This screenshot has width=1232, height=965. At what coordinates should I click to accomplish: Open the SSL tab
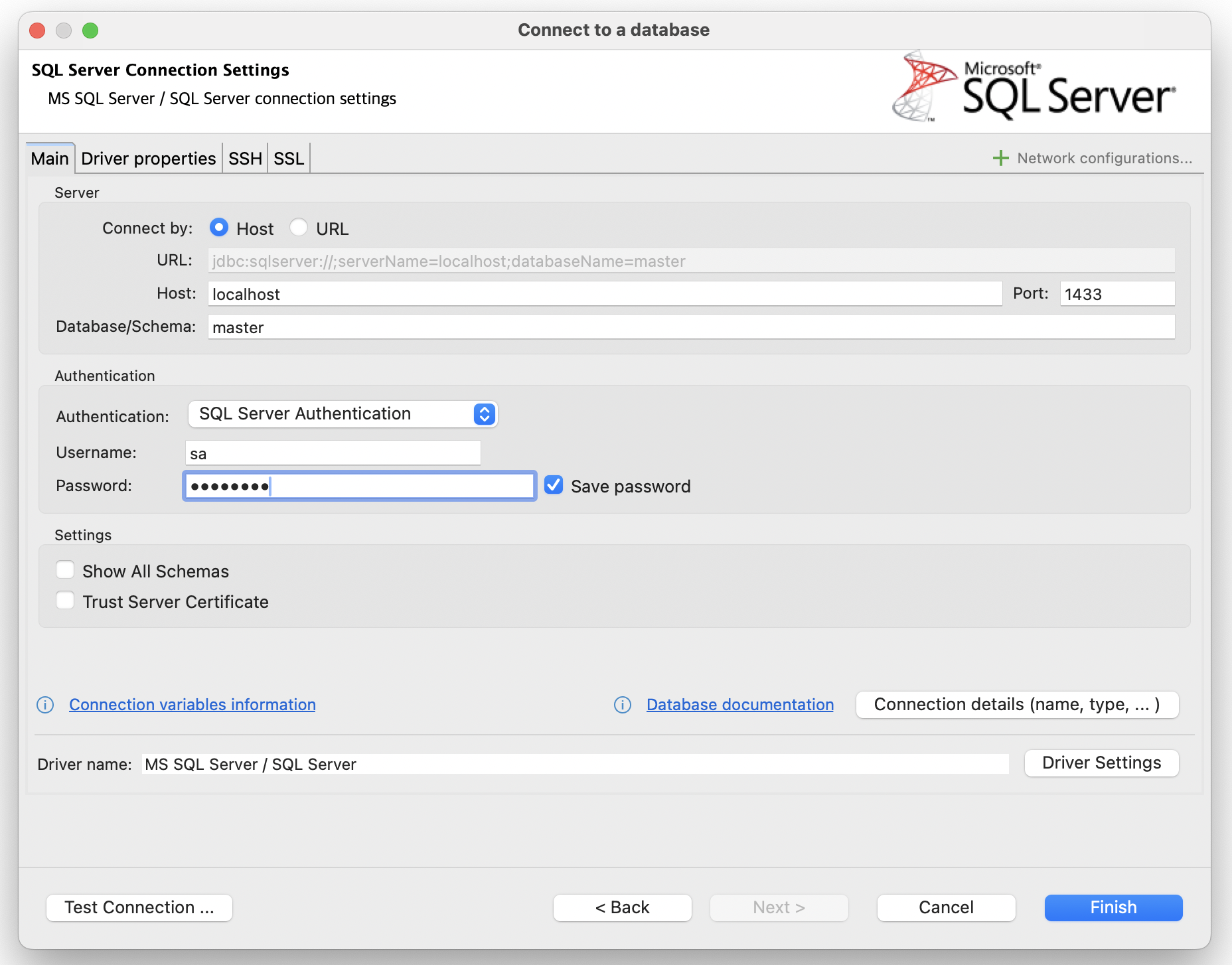(289, 159)
